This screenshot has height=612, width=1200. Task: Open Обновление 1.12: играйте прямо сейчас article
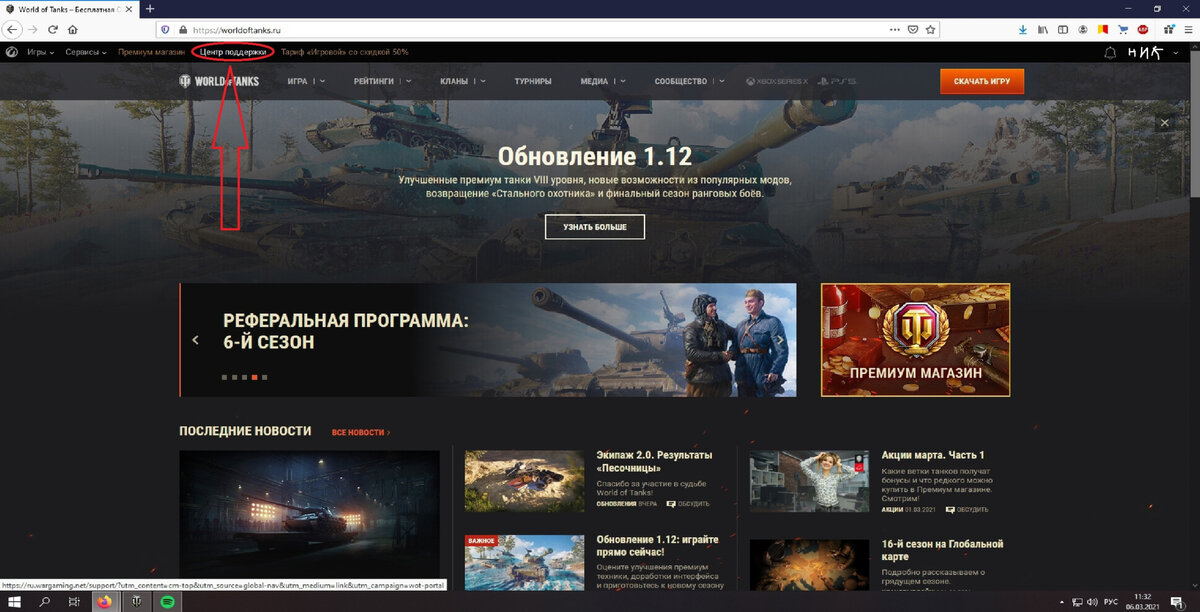pyautogui.click(x=657, y=546)
